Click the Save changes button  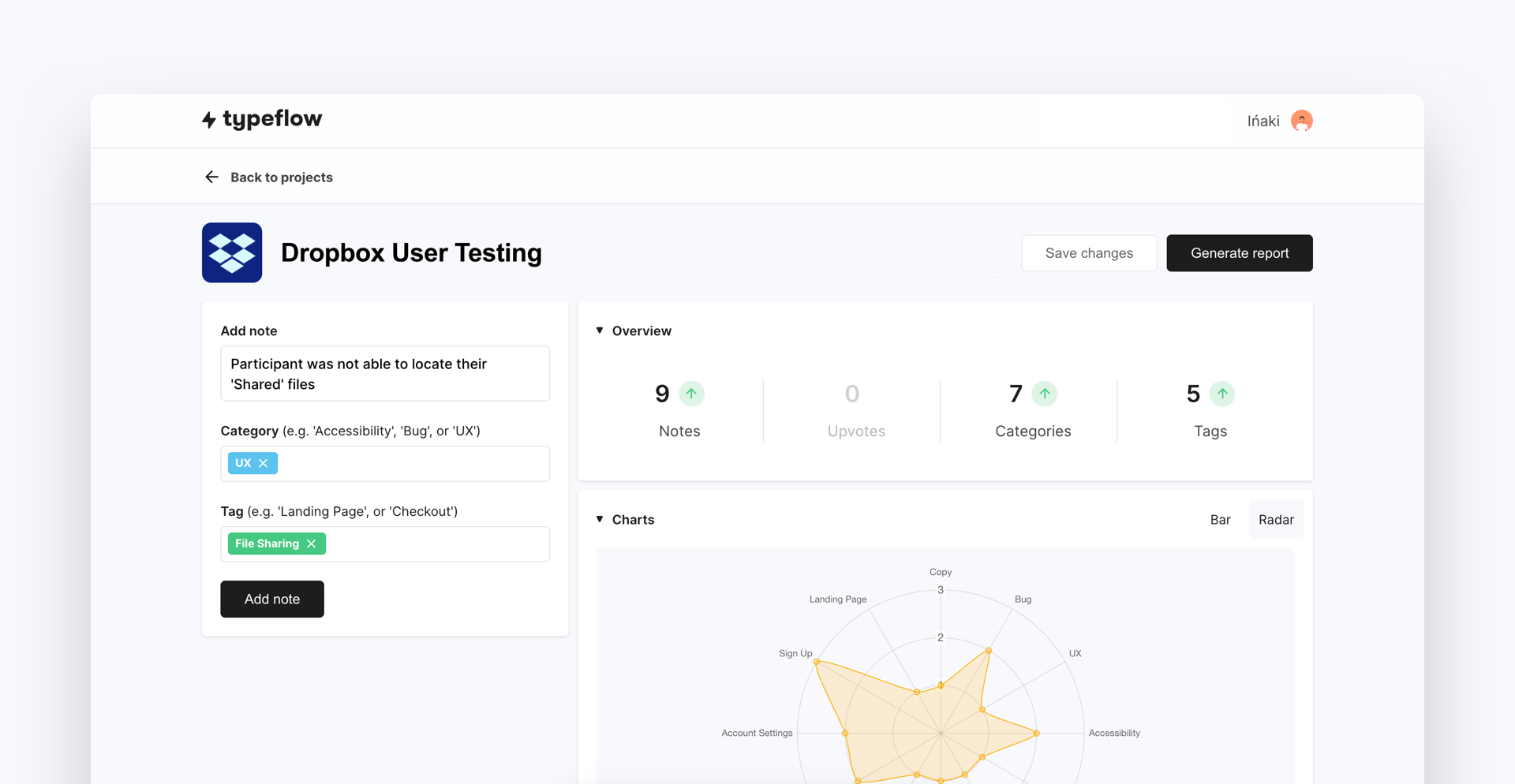tap(1089, 252)
